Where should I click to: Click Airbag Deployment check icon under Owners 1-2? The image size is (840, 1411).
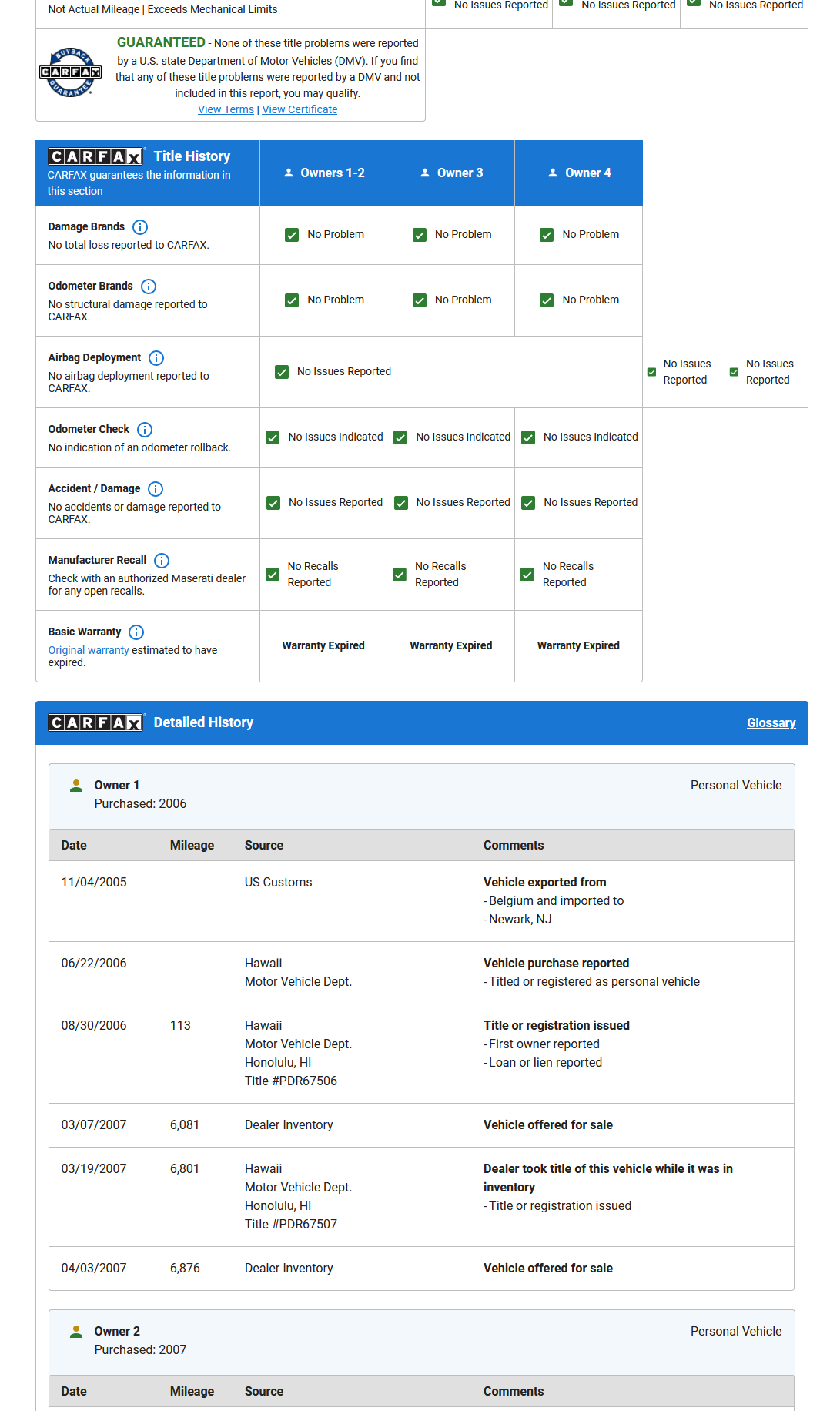(282, 372)
